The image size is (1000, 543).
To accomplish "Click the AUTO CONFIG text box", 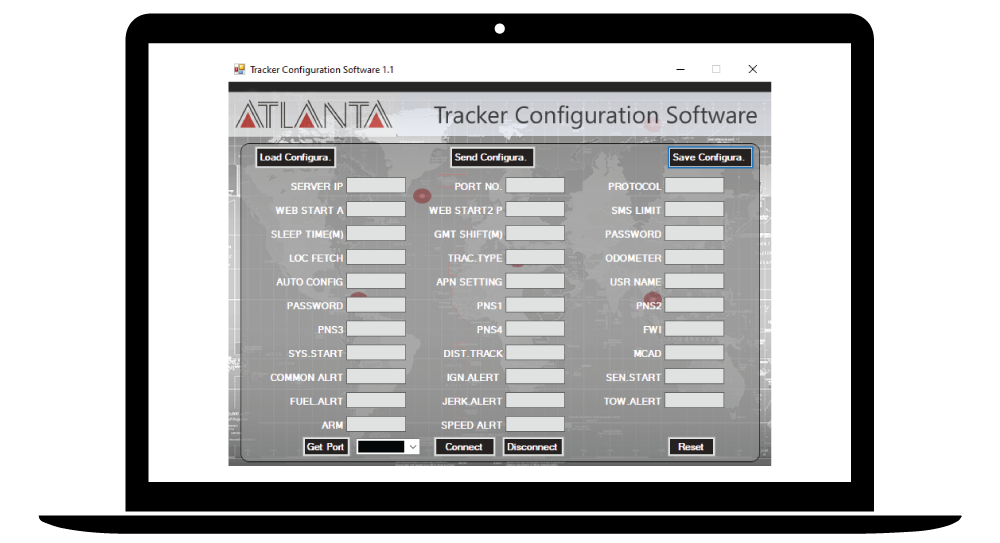I will click(x=376, y=281).
